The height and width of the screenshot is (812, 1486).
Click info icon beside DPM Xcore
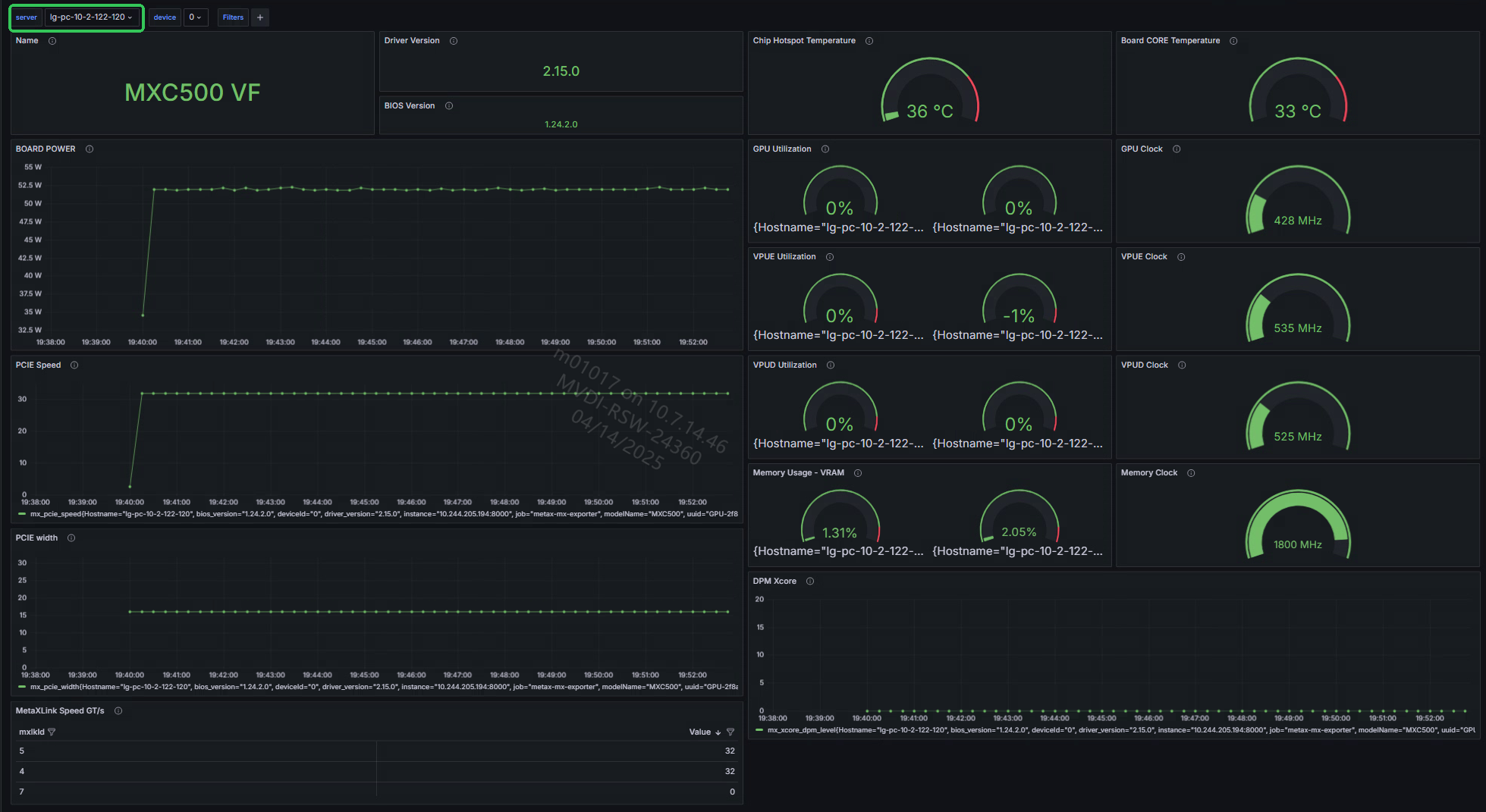[810, 582]
